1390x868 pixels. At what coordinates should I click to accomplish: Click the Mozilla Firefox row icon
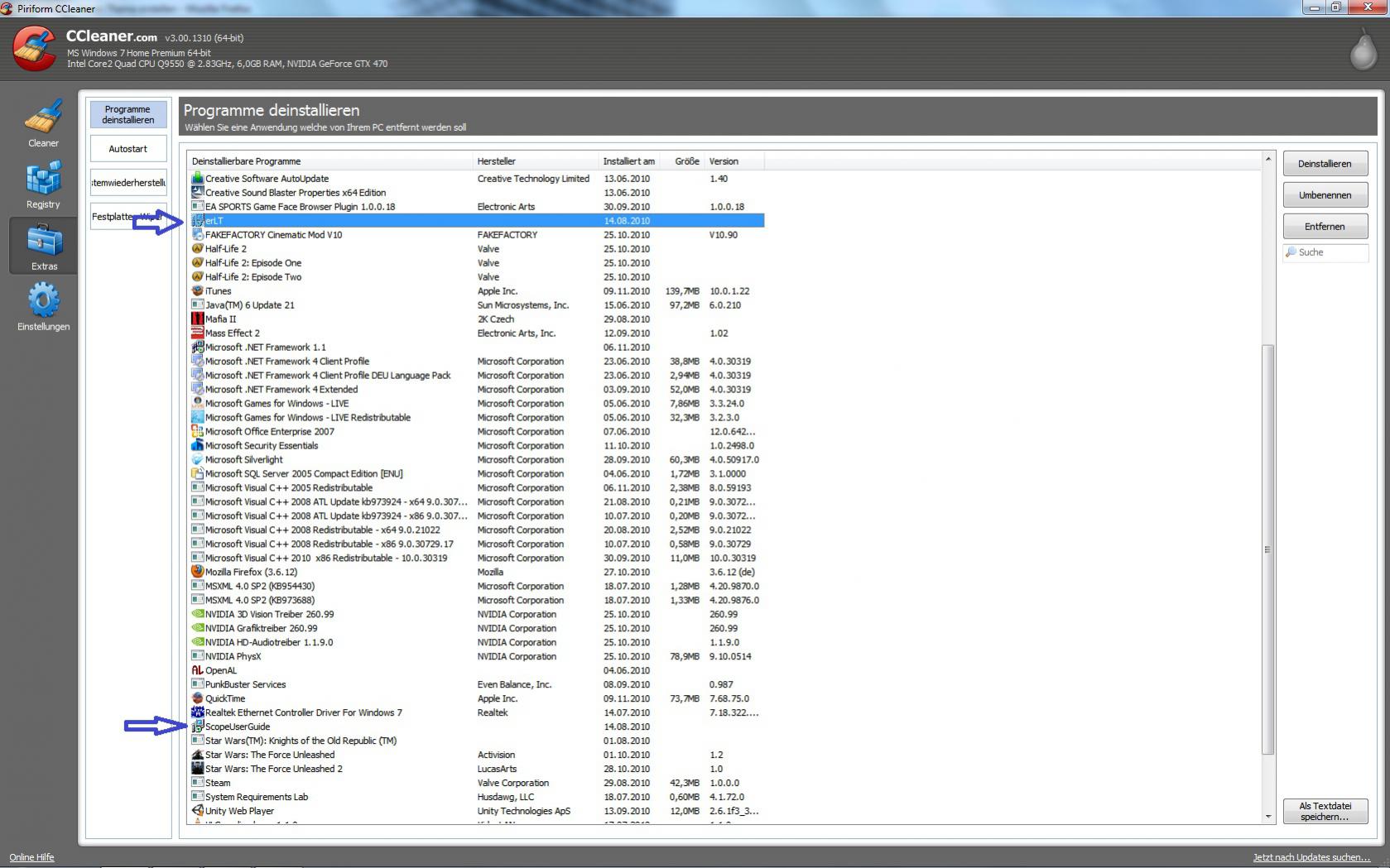(x=197, y=572)
